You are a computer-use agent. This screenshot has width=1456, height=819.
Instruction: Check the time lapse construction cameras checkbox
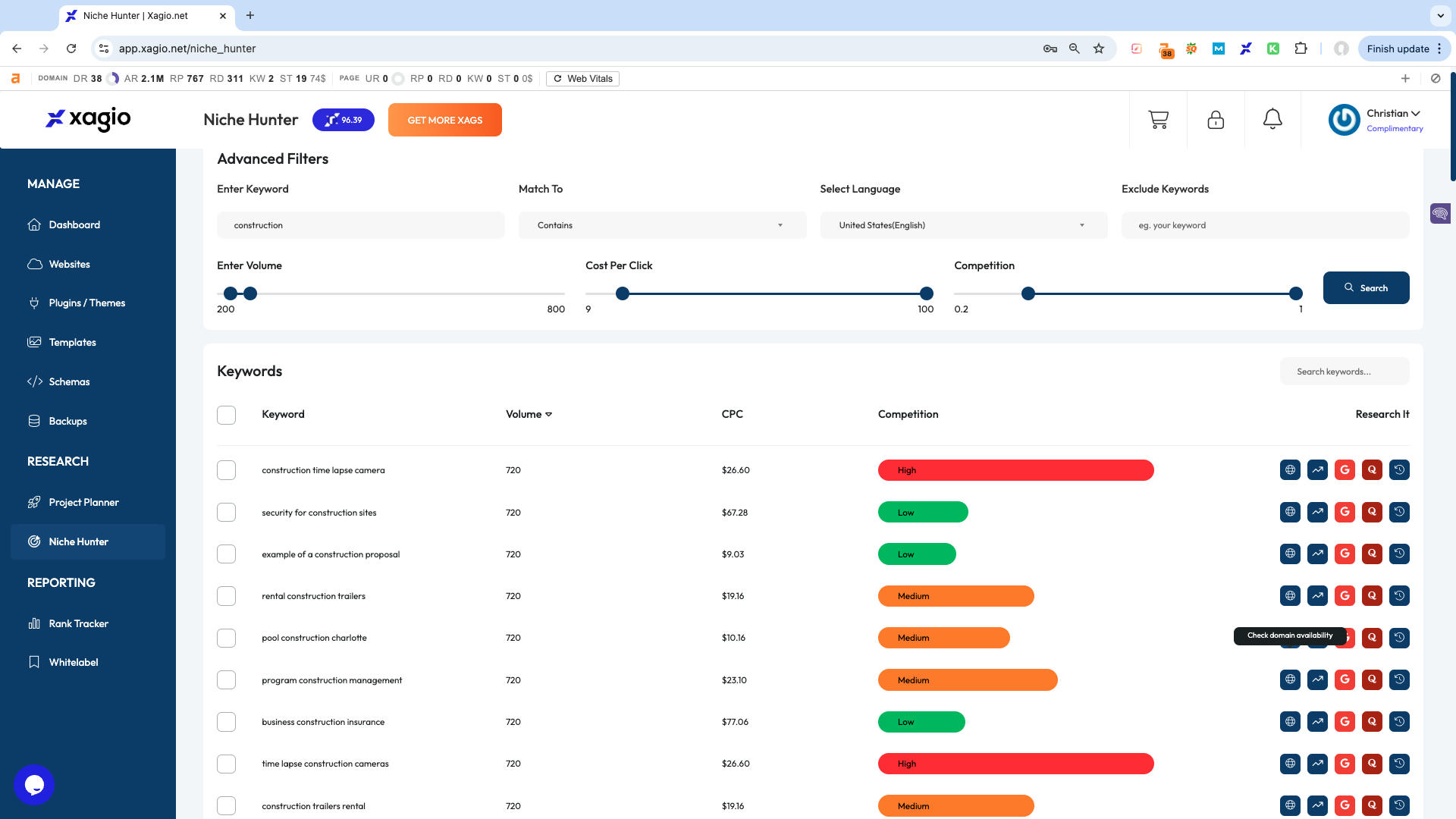(x=226, y=764)
